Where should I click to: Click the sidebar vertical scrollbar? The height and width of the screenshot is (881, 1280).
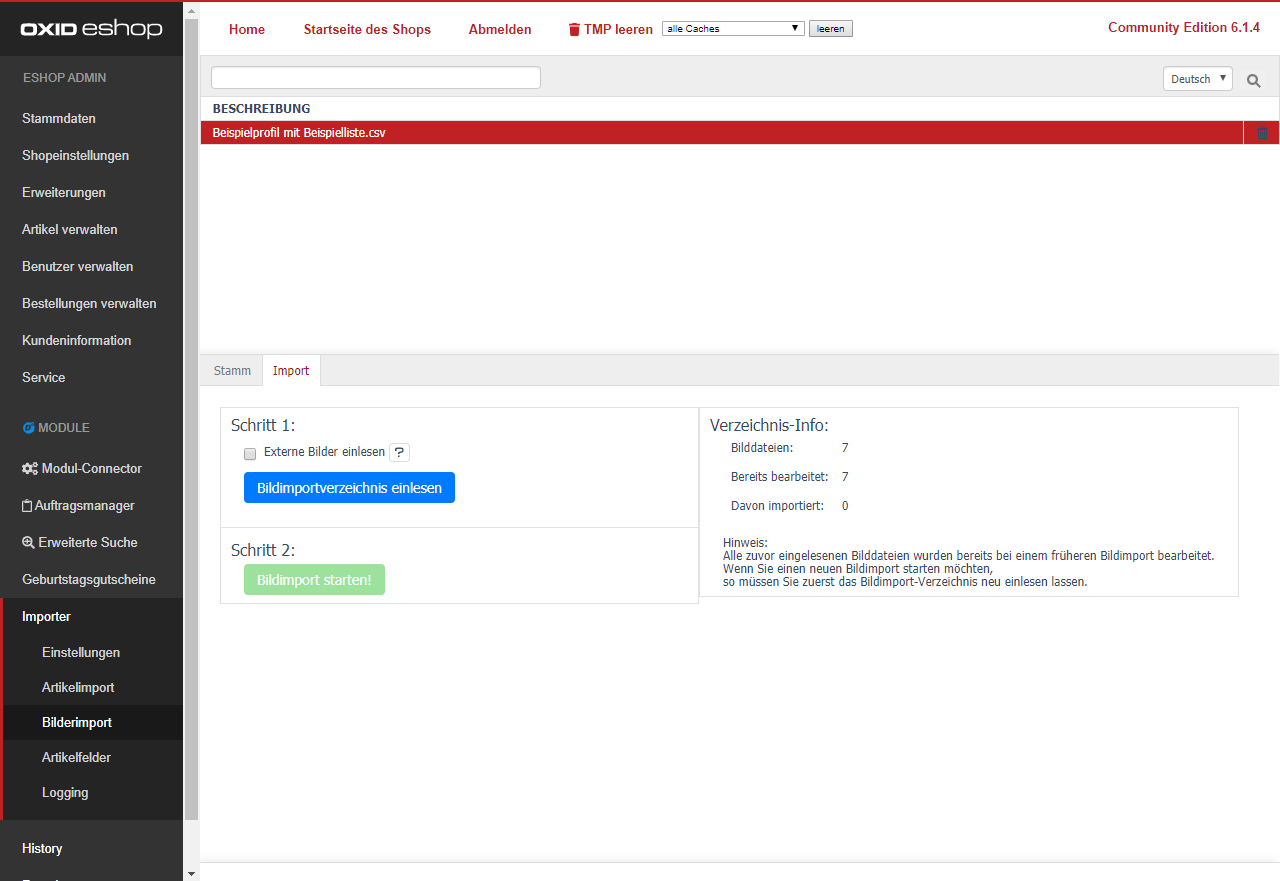pyautogui.click(x=192, y=400)
